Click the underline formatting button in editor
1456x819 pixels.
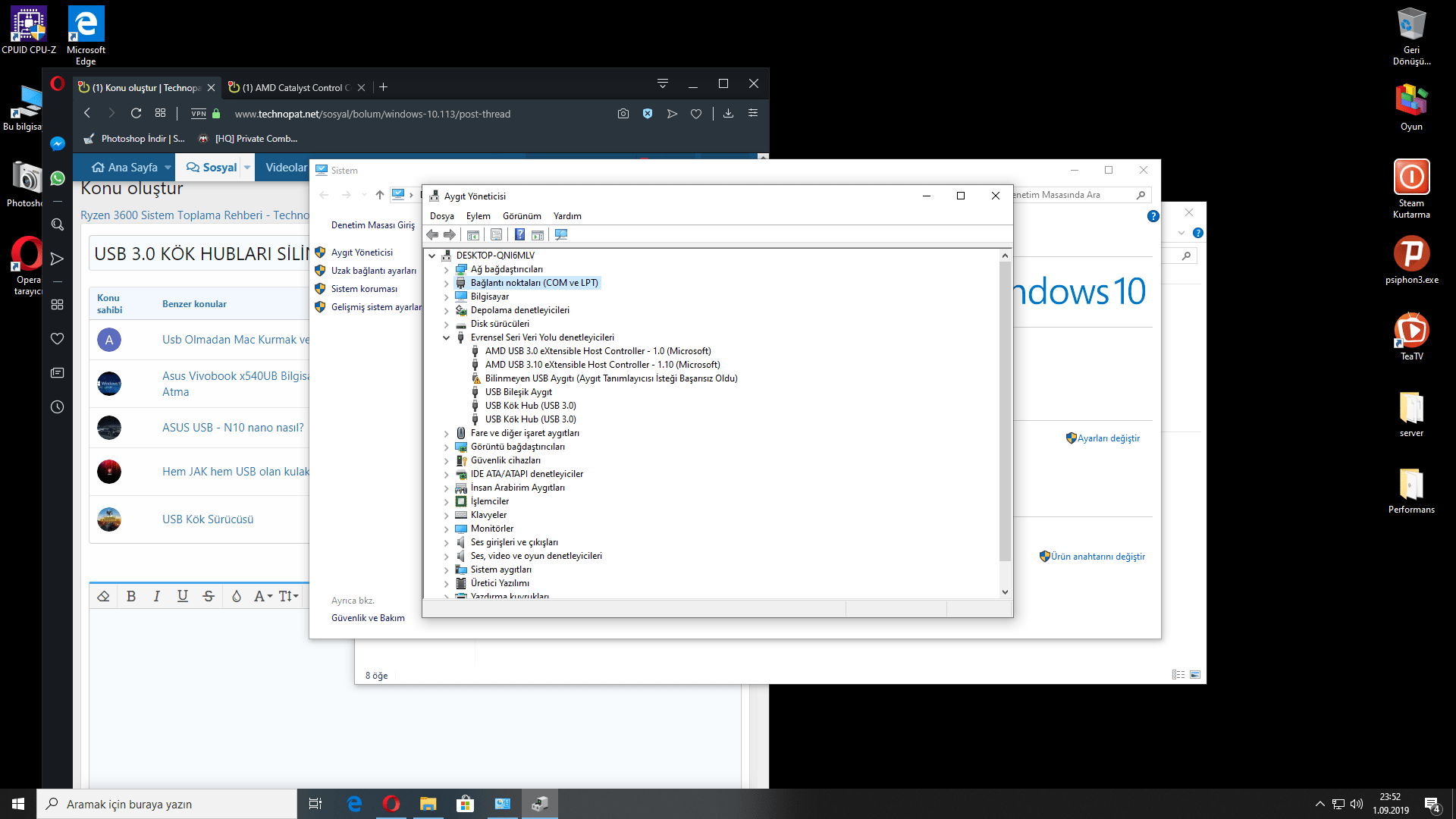(x=183, y=597)
